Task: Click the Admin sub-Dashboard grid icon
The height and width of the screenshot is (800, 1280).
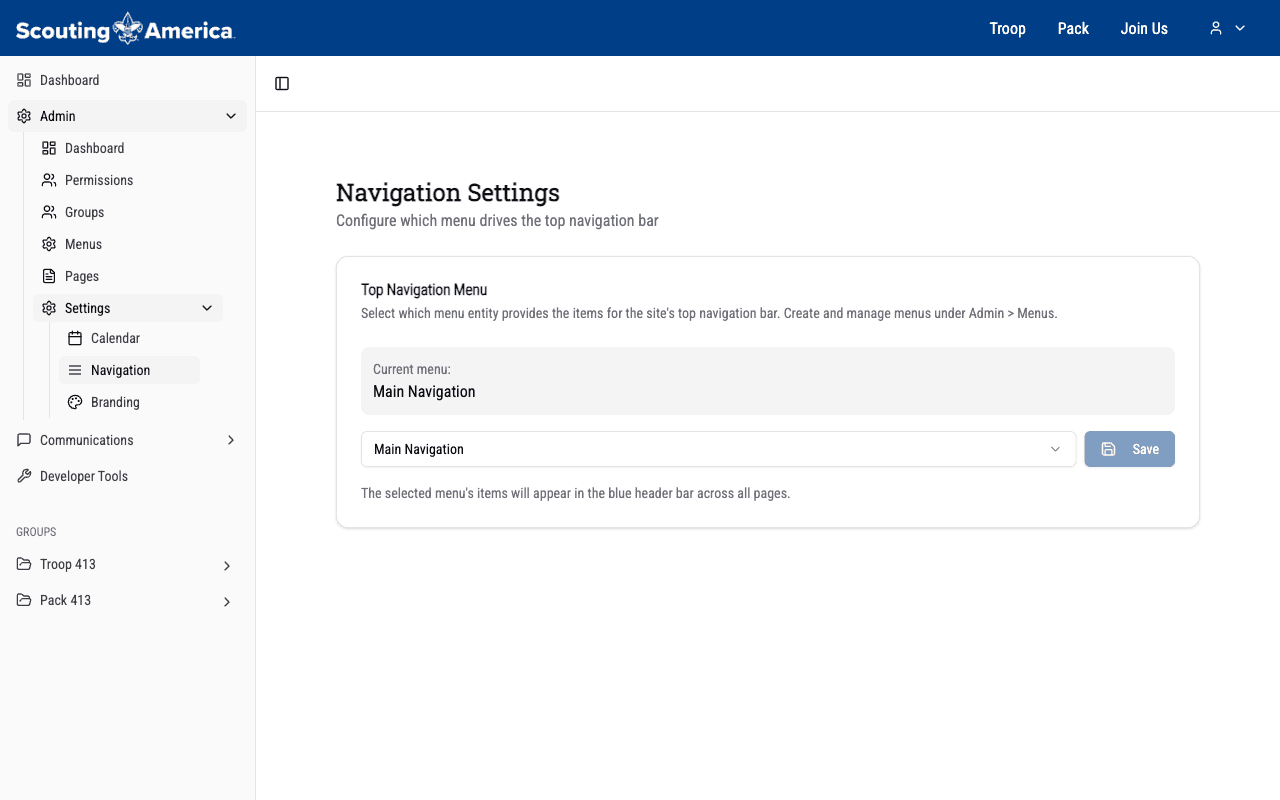Action: click(49, 148)
